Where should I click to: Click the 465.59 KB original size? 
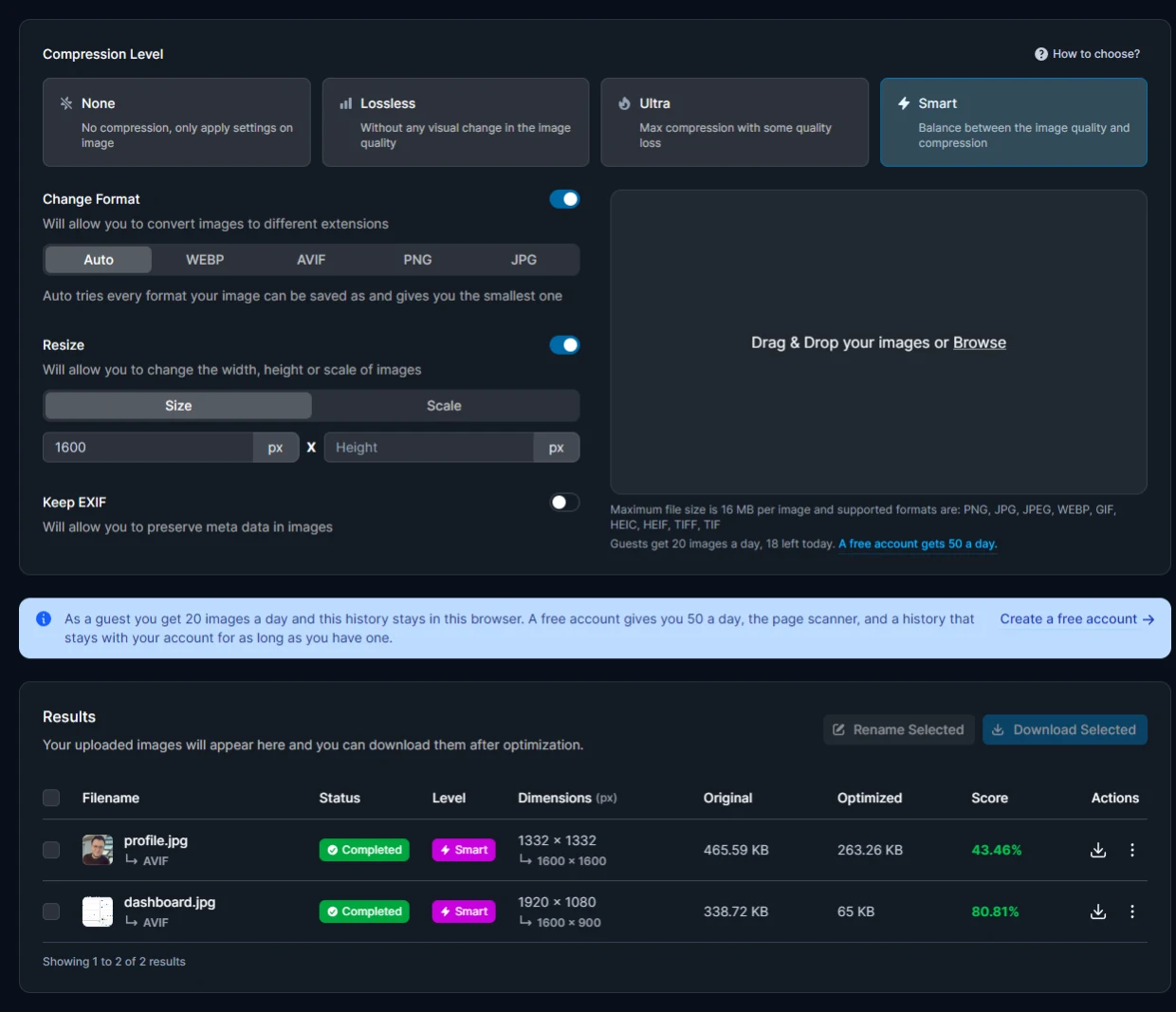click(x=736, y=850)
